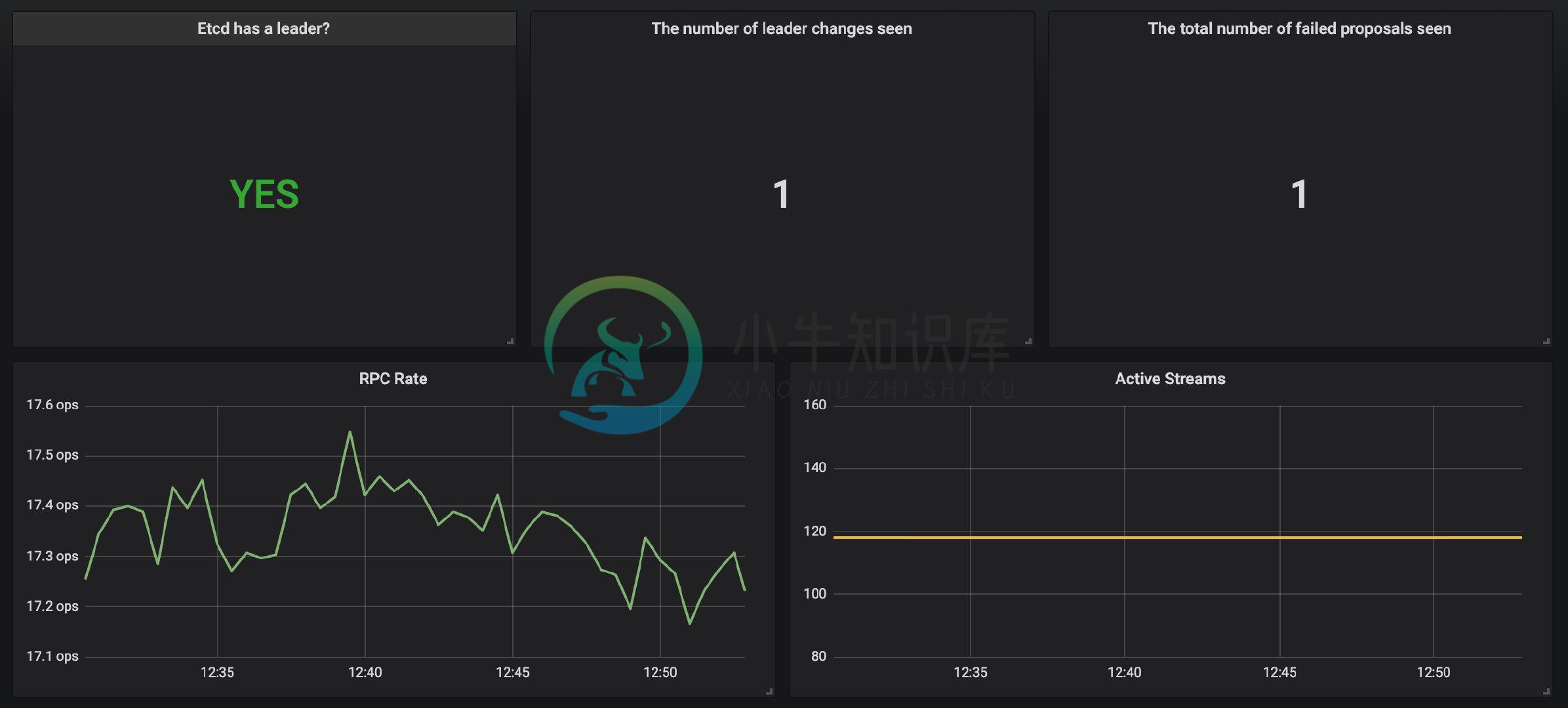The width and height of the screenshot is (1568, 708).
Task: Click the 17.4 ops axis label
Action: coord(52,505)
